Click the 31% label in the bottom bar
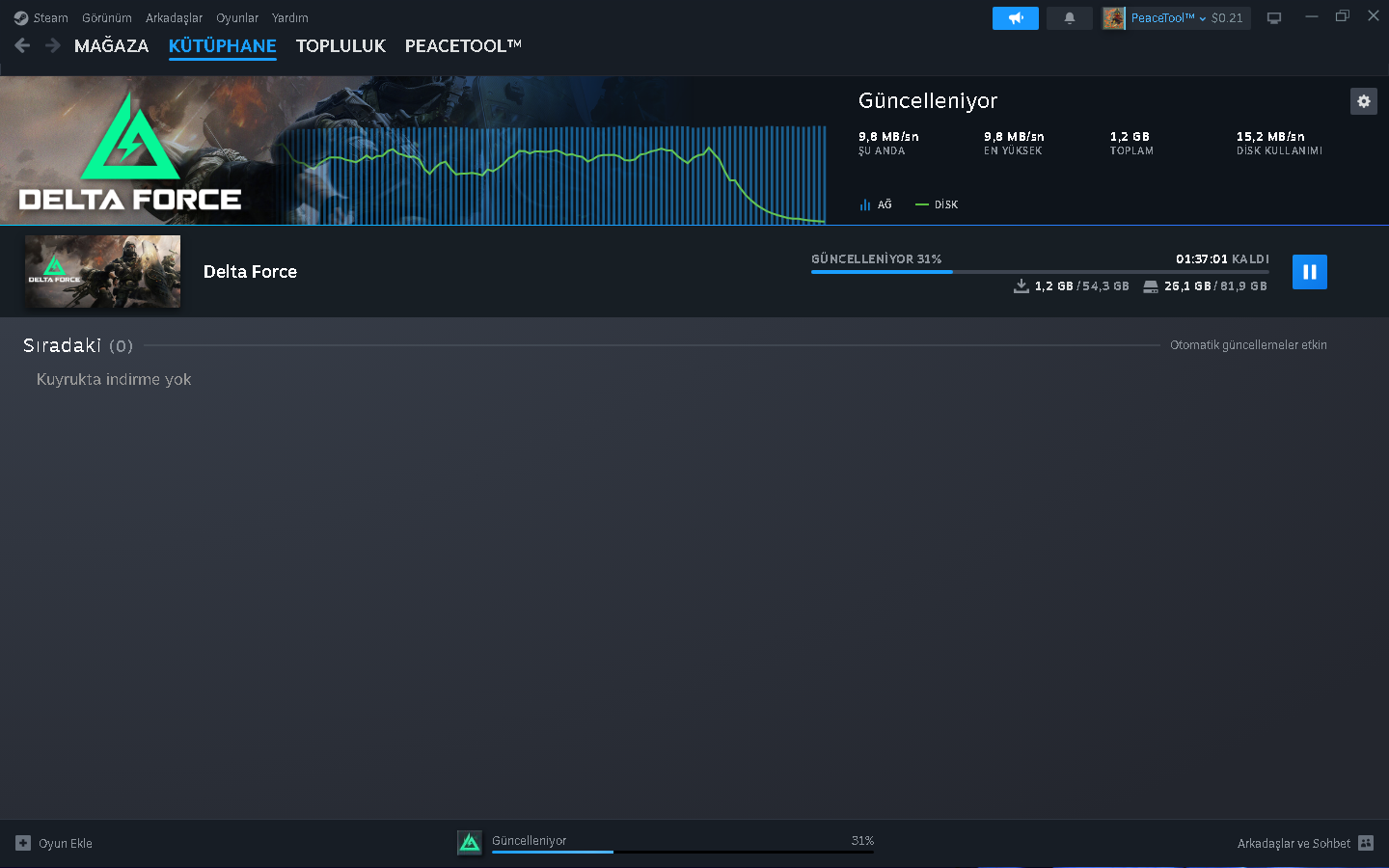 tap(862, 841)
